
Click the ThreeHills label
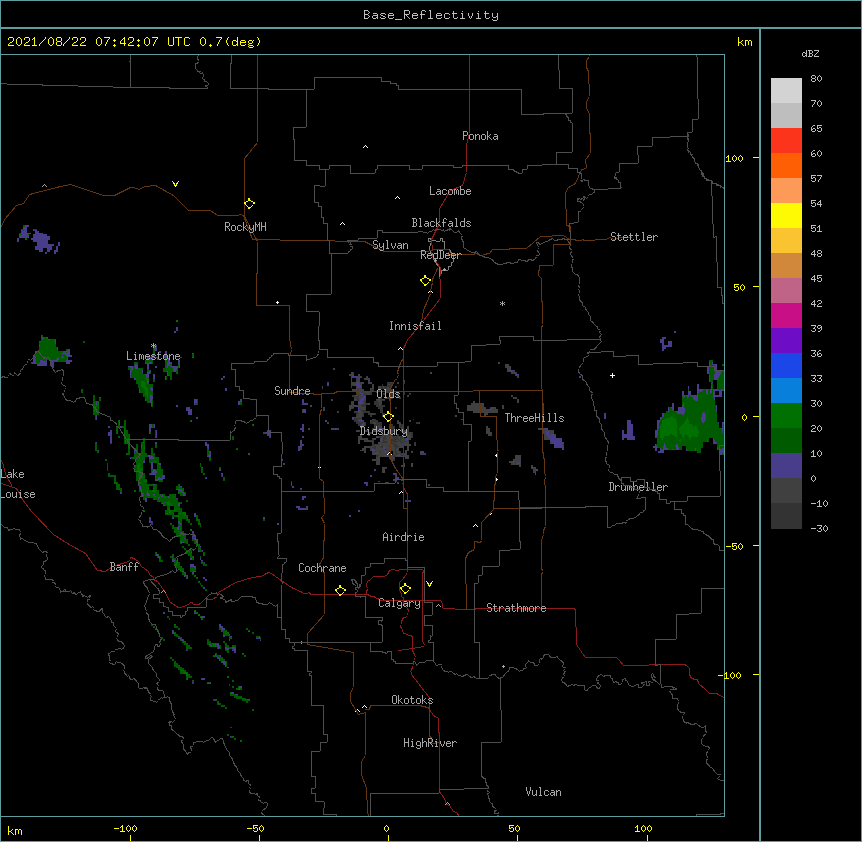coord(534,418)
